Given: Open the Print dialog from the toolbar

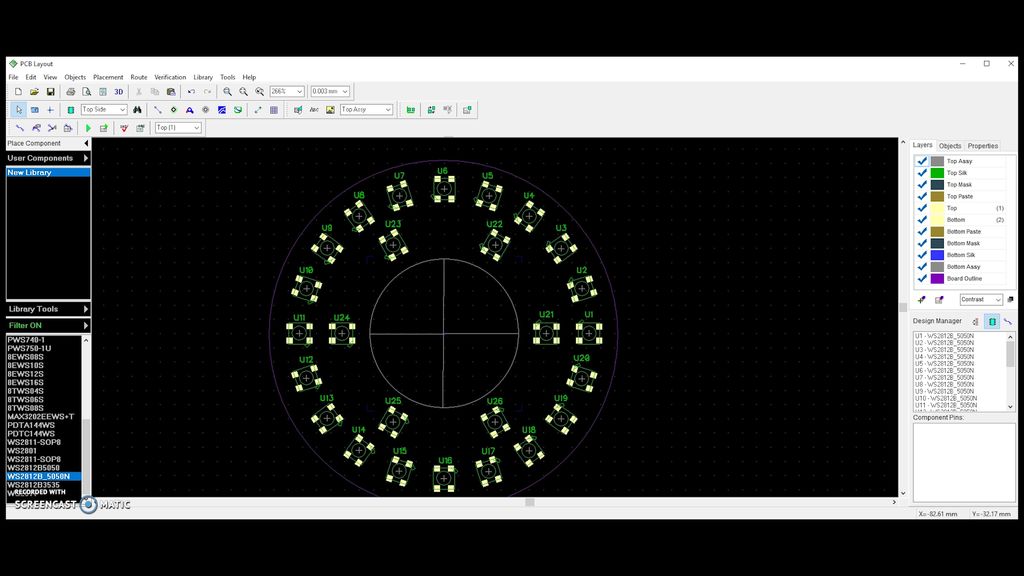Looking at the screenshot, I should (x=70, y=91).
